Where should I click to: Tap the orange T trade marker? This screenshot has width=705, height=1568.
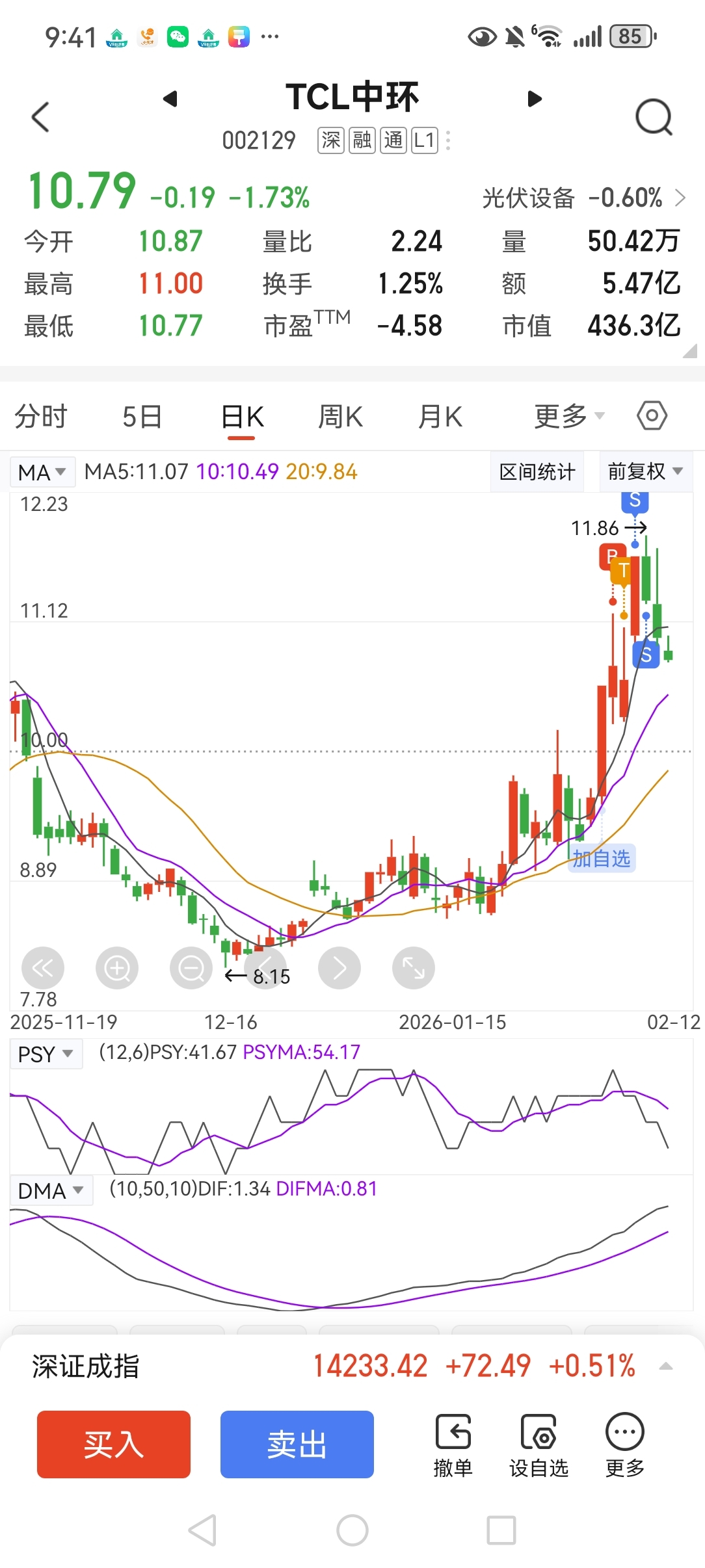point(624,570)
